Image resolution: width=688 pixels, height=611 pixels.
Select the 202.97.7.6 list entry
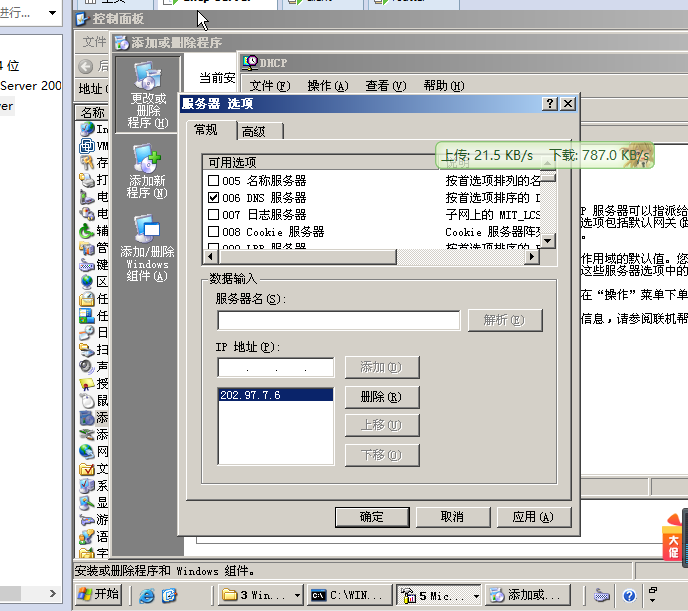(276, 395)
